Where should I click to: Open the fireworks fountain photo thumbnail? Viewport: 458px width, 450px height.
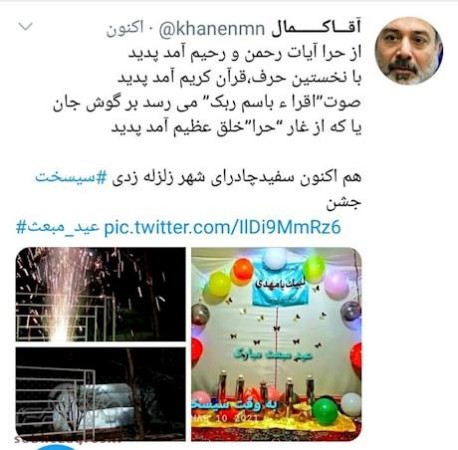tap(101, 294)
